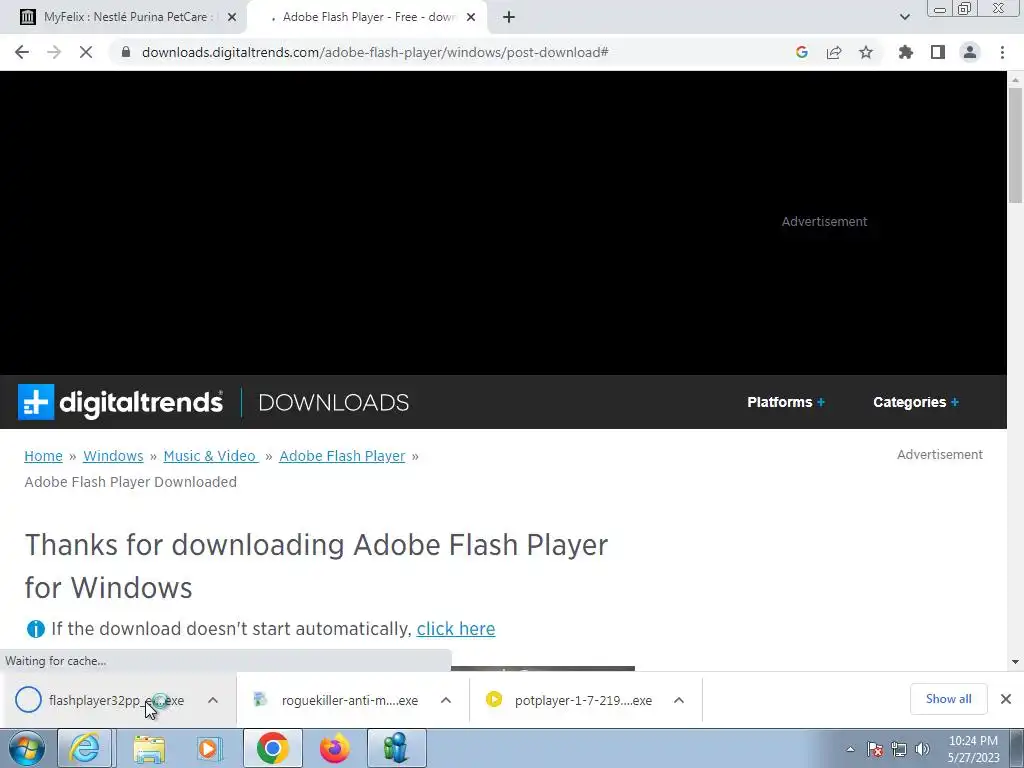Open the Music & Video breadcrumb
The height and width of the screenshot is (768, 1024).
point(210,456)
